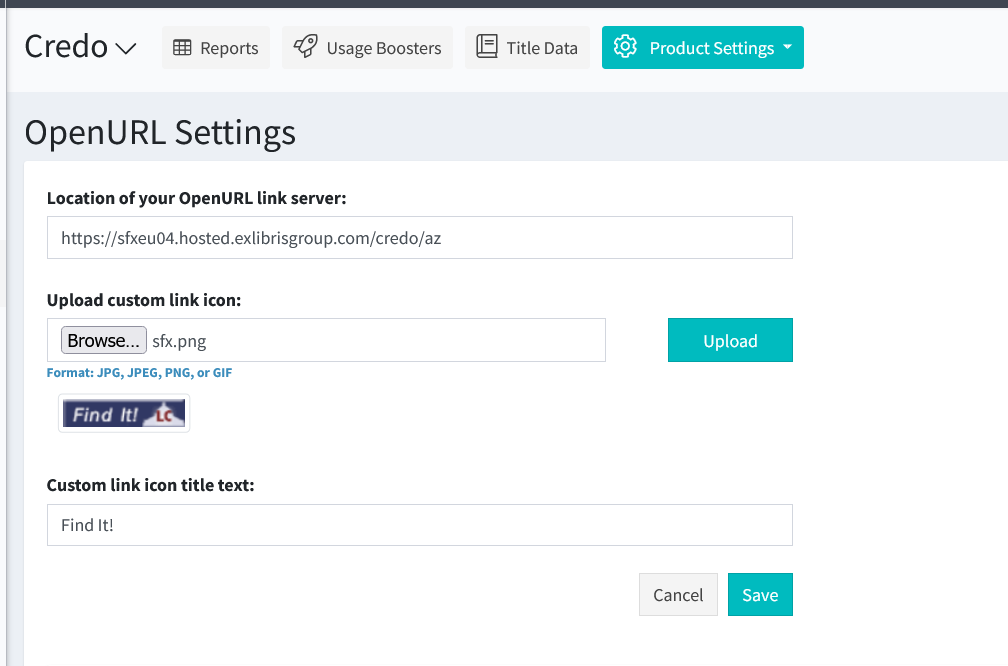Cancel the OpenURL settings changes
Screen dimensions: 1008x666
click(x=678, y=595)
